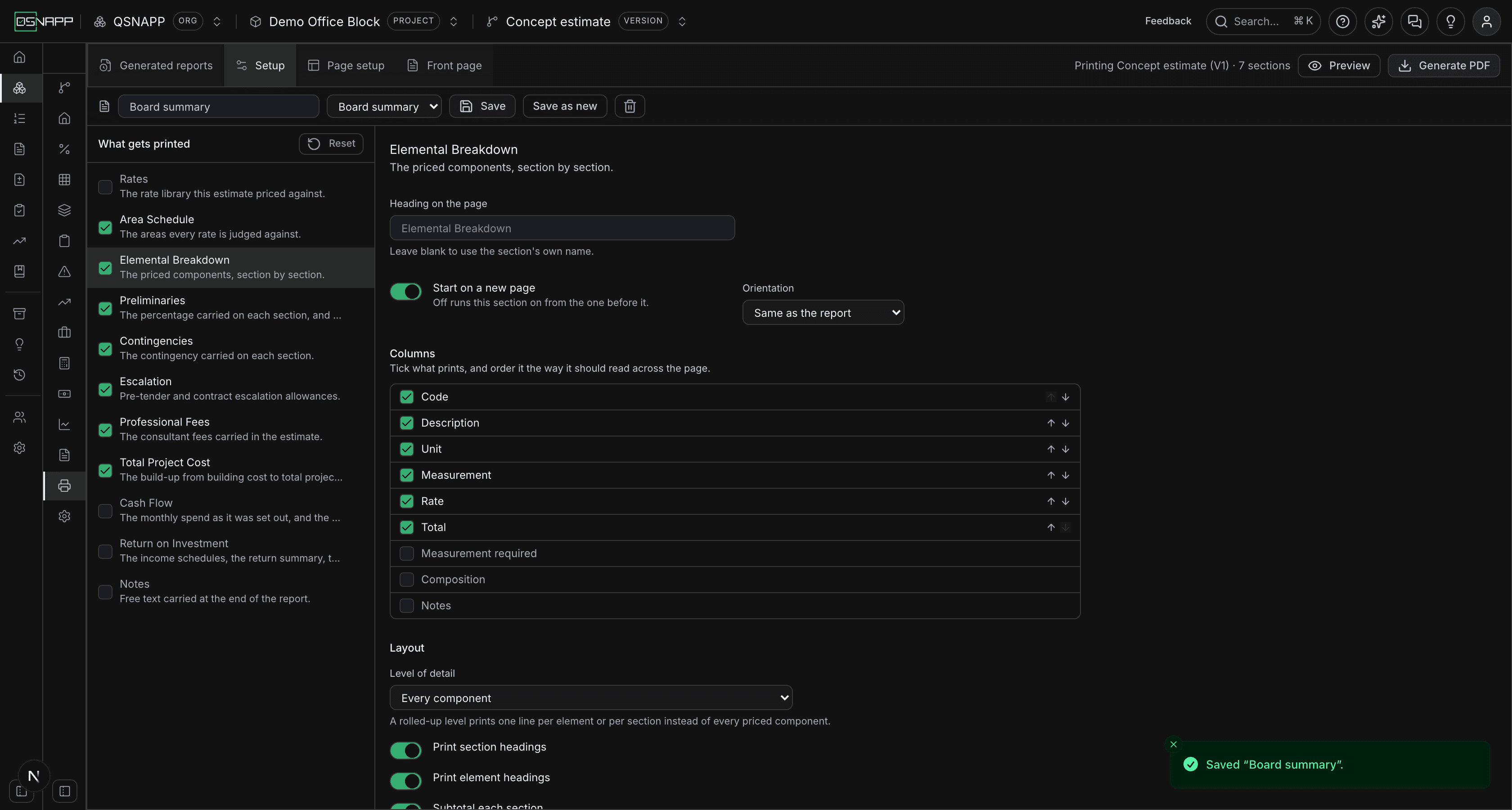
Task: Click the lightbulb ideas icon in header
Action: coord(1450,22)
